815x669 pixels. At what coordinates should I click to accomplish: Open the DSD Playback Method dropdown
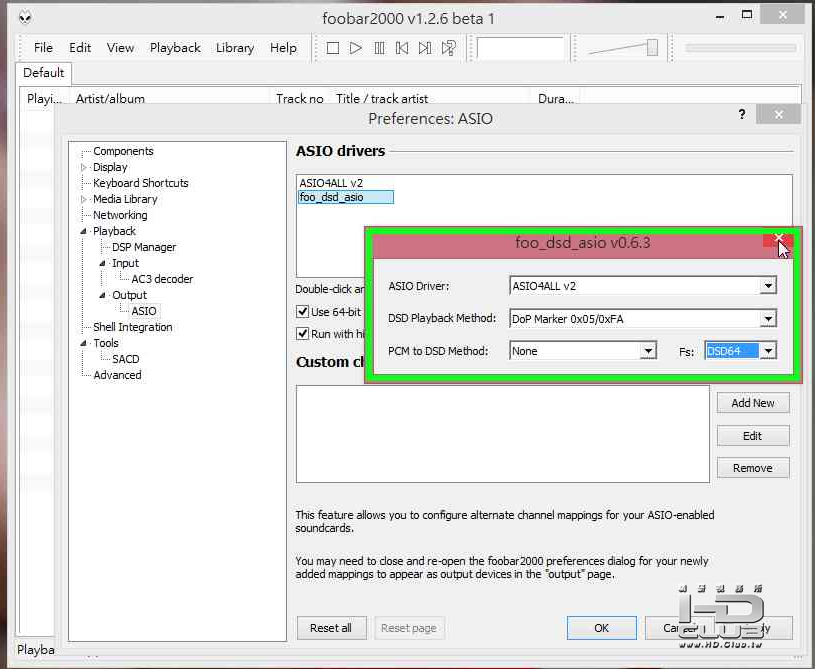768,319
